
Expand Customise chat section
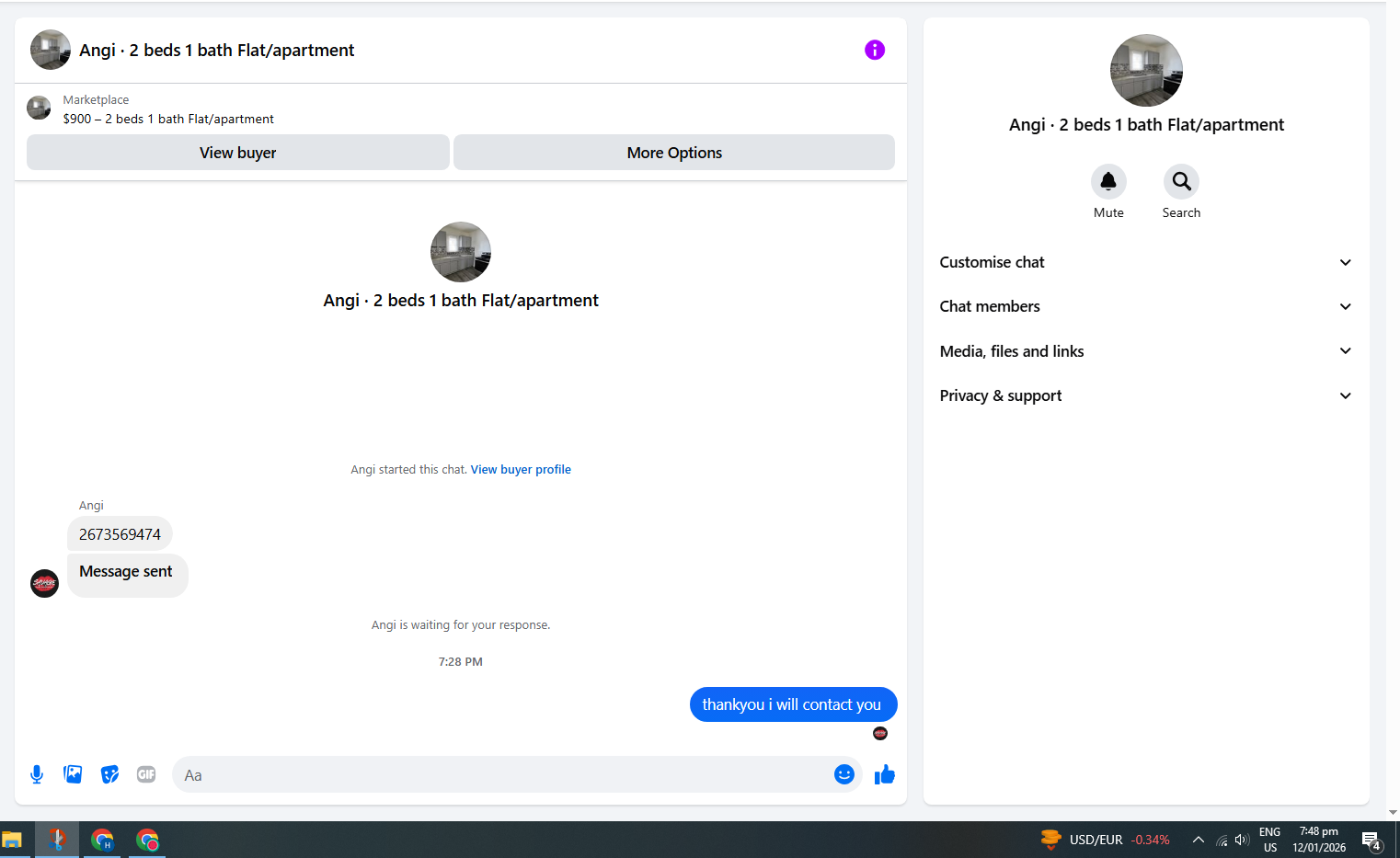[1146, 262]
